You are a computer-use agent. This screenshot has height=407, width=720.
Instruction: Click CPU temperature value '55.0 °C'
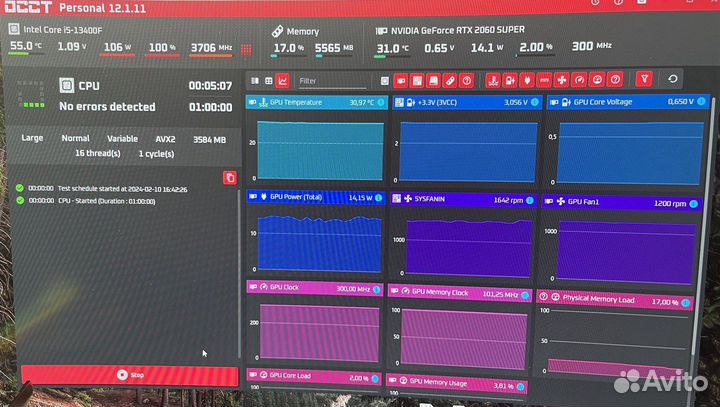tap(26, 46)
